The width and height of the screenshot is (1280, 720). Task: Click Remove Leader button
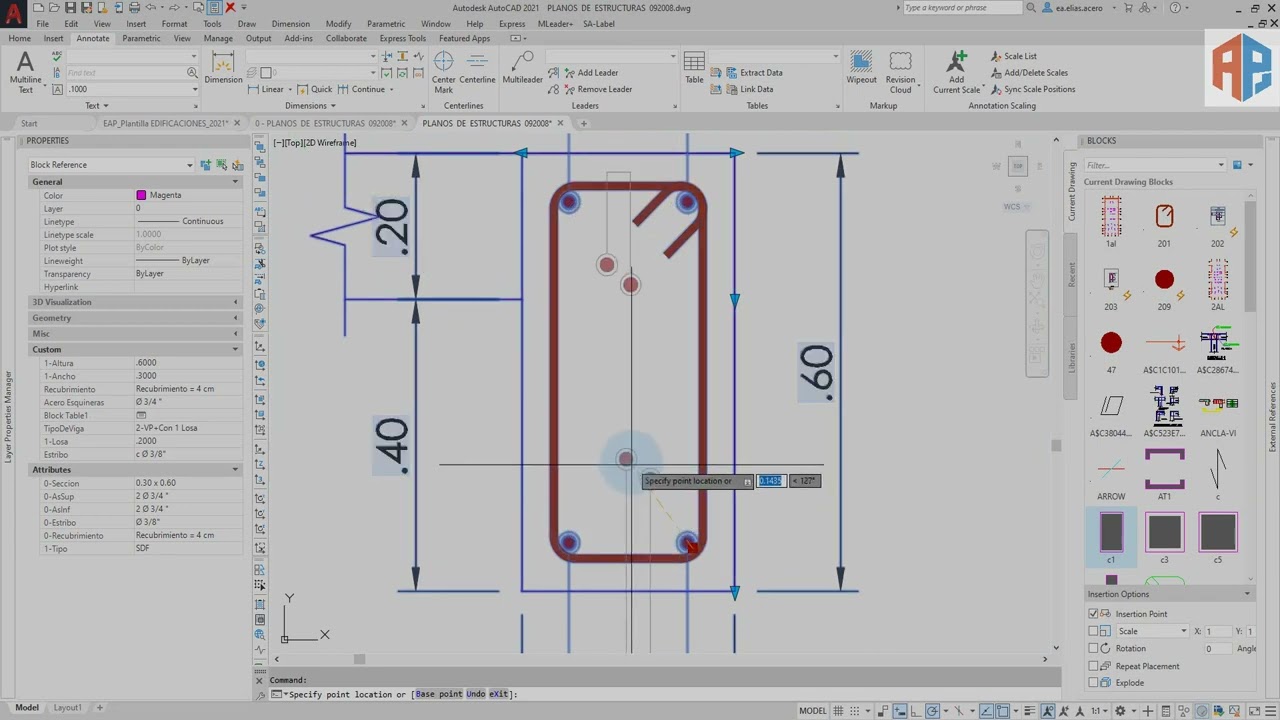point(597,89)
